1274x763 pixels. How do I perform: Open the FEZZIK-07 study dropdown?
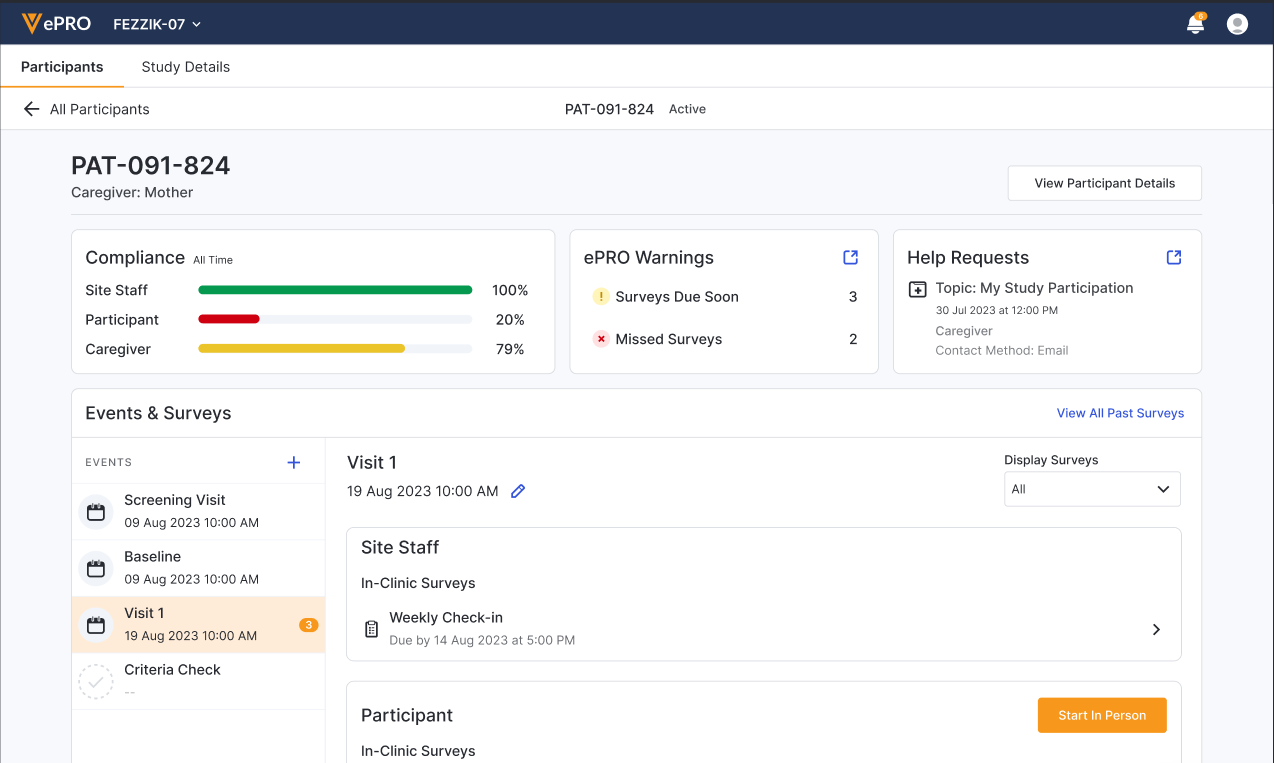coord(157,24)
